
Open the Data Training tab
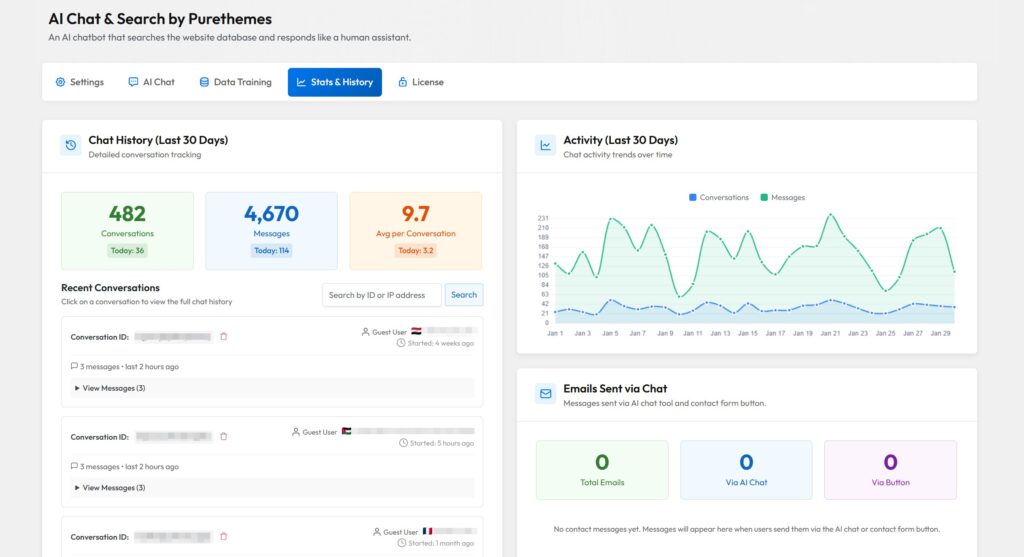235,82
